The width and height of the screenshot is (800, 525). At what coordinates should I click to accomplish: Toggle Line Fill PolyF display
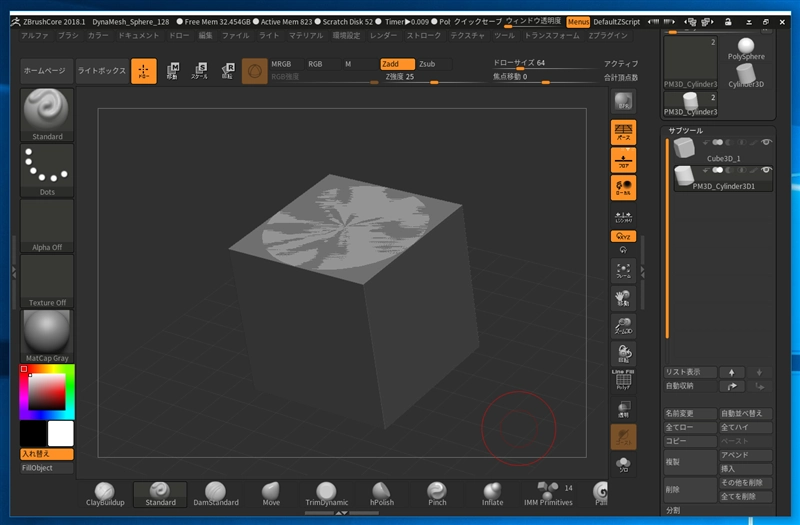coord(623,380)
